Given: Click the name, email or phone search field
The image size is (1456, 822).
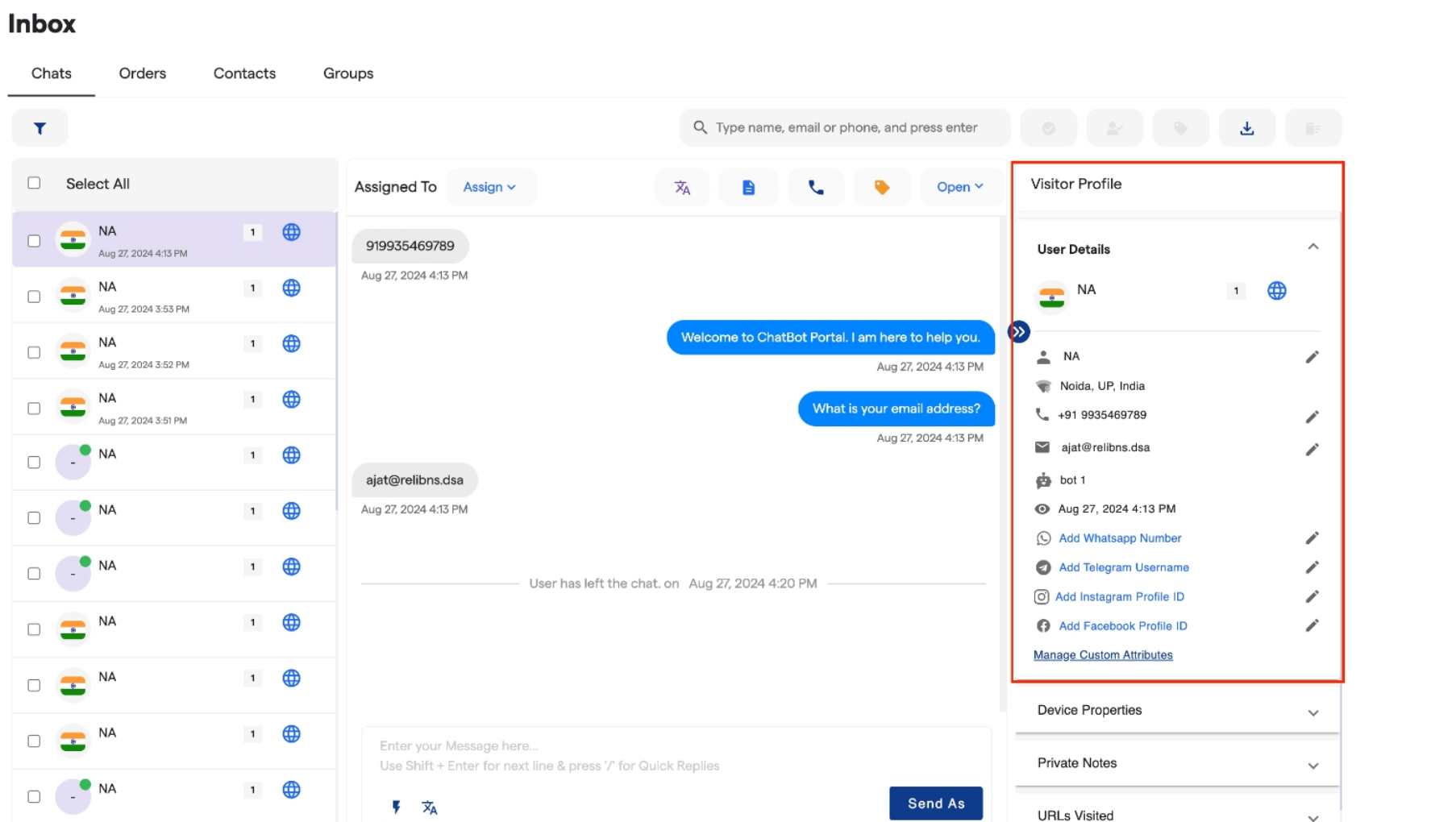Looking at the screenshot, I should 845,127.
